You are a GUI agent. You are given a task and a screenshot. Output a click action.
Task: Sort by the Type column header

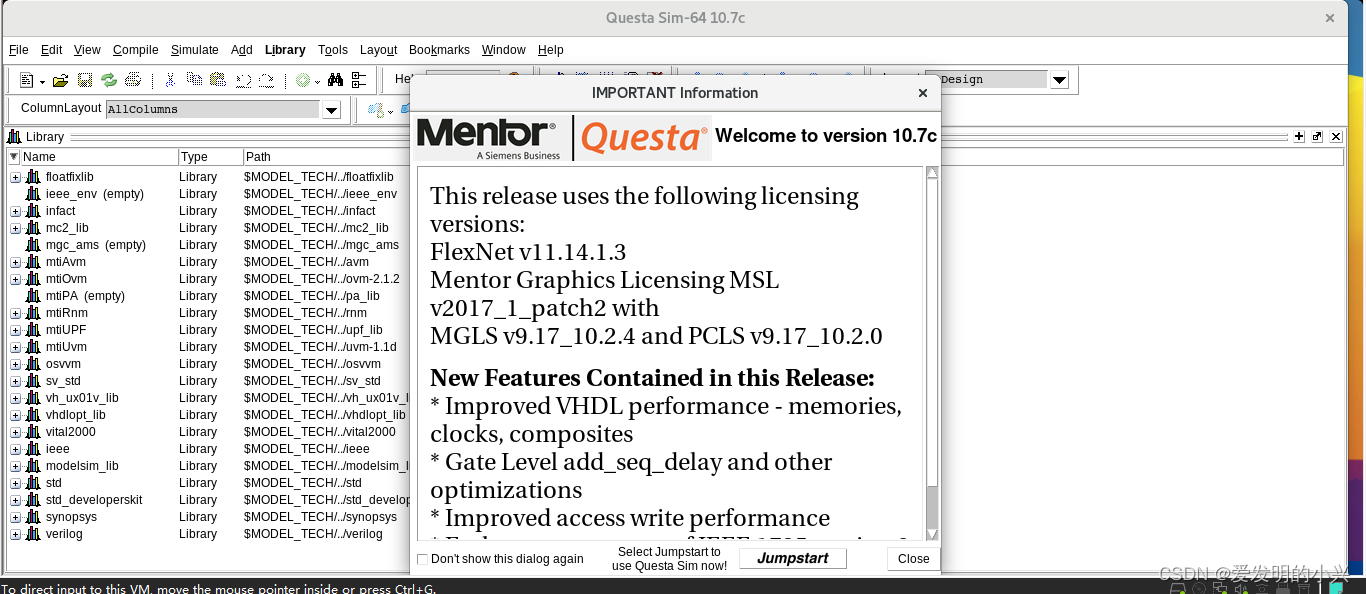coord(211,157)
